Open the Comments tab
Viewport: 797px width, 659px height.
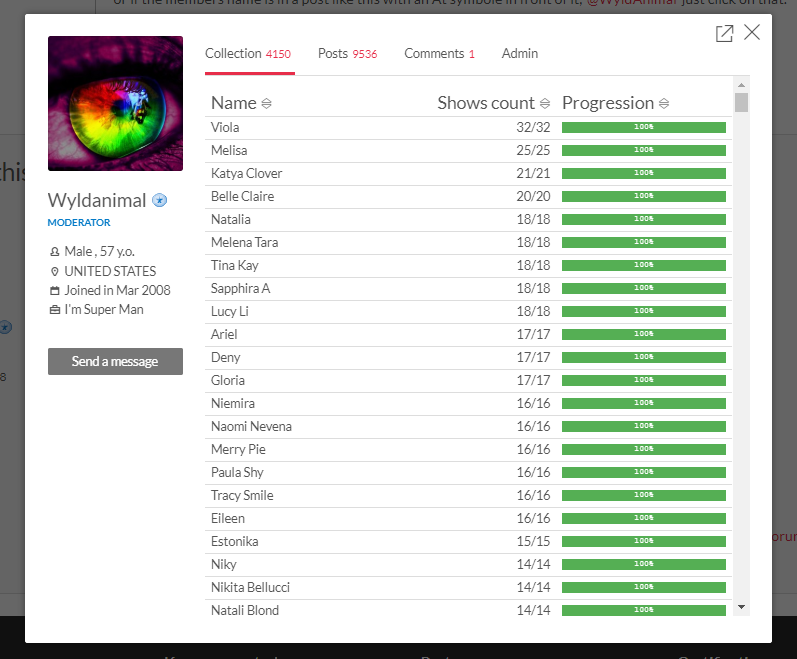[x=439, y=54]
